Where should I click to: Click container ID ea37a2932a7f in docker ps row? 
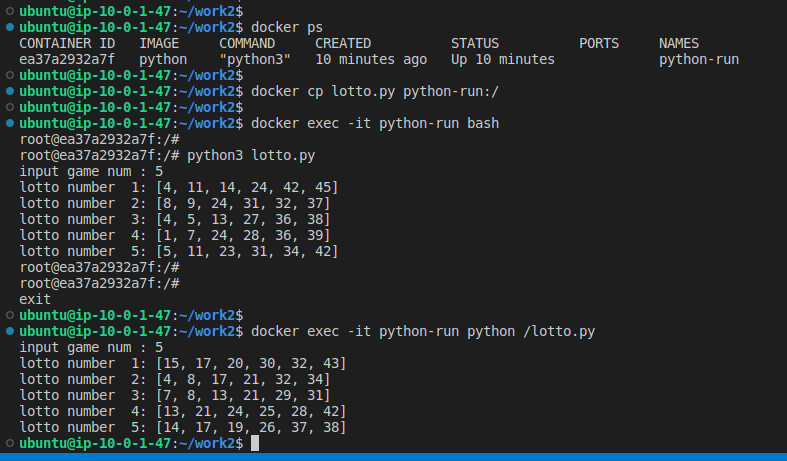pos(67,59)
